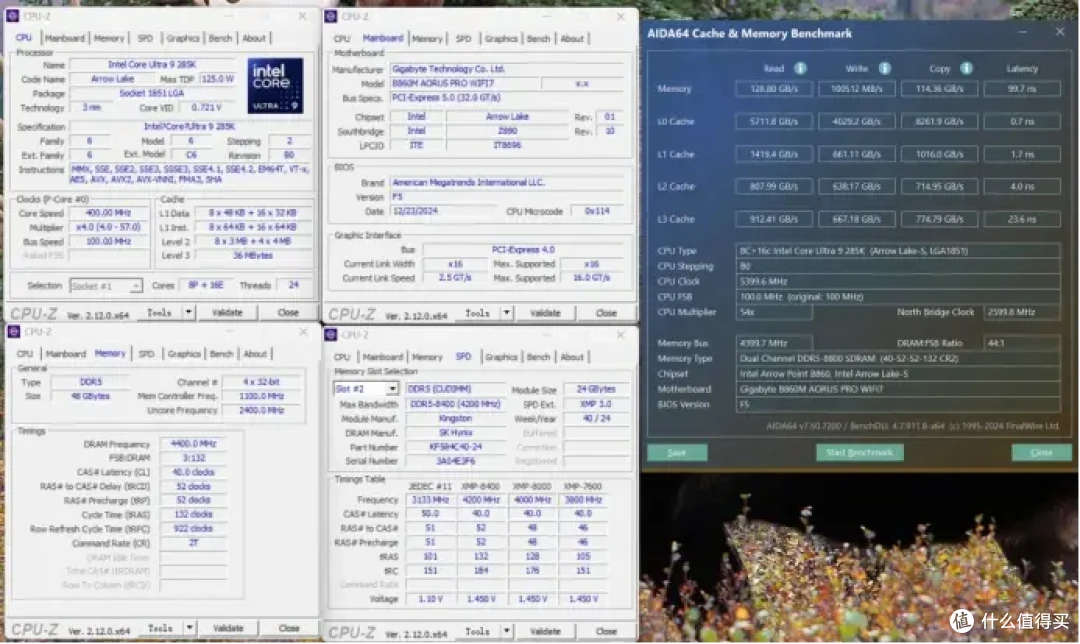This screenshot has width=1080, height=644.
Task: Click the DRAM Frequency value 4400.0 MHz
Action: click(194, 444)
